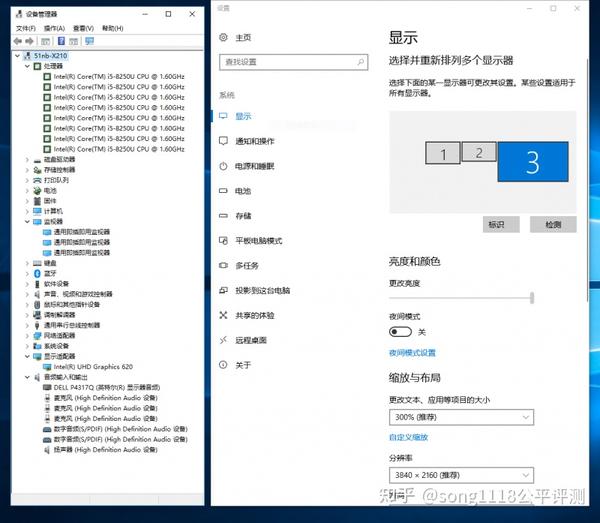Open the 操作(A) menu
600x523 pixels.
click(54, 28)
